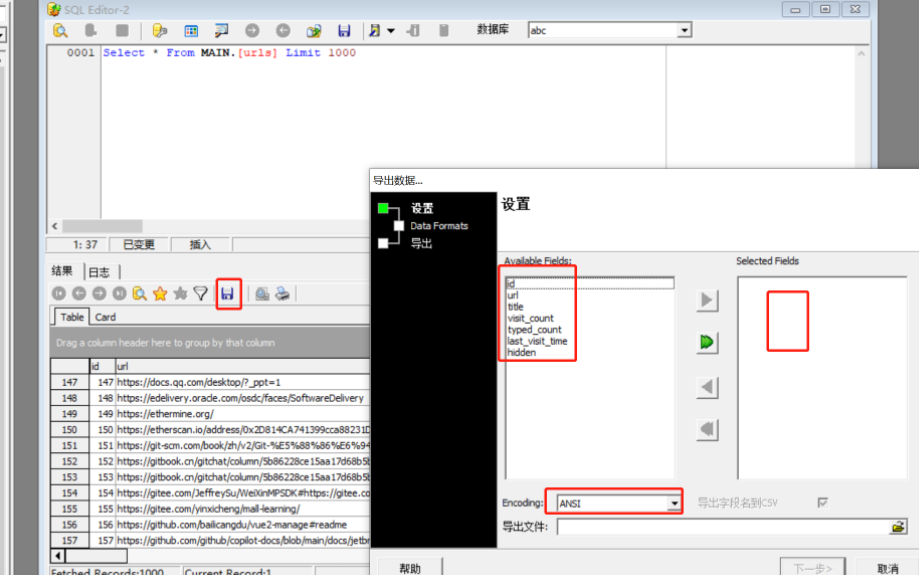Select the 导出 step in wizard tree
The width and height of the screenshot is (919, 575).
(421, 243)
